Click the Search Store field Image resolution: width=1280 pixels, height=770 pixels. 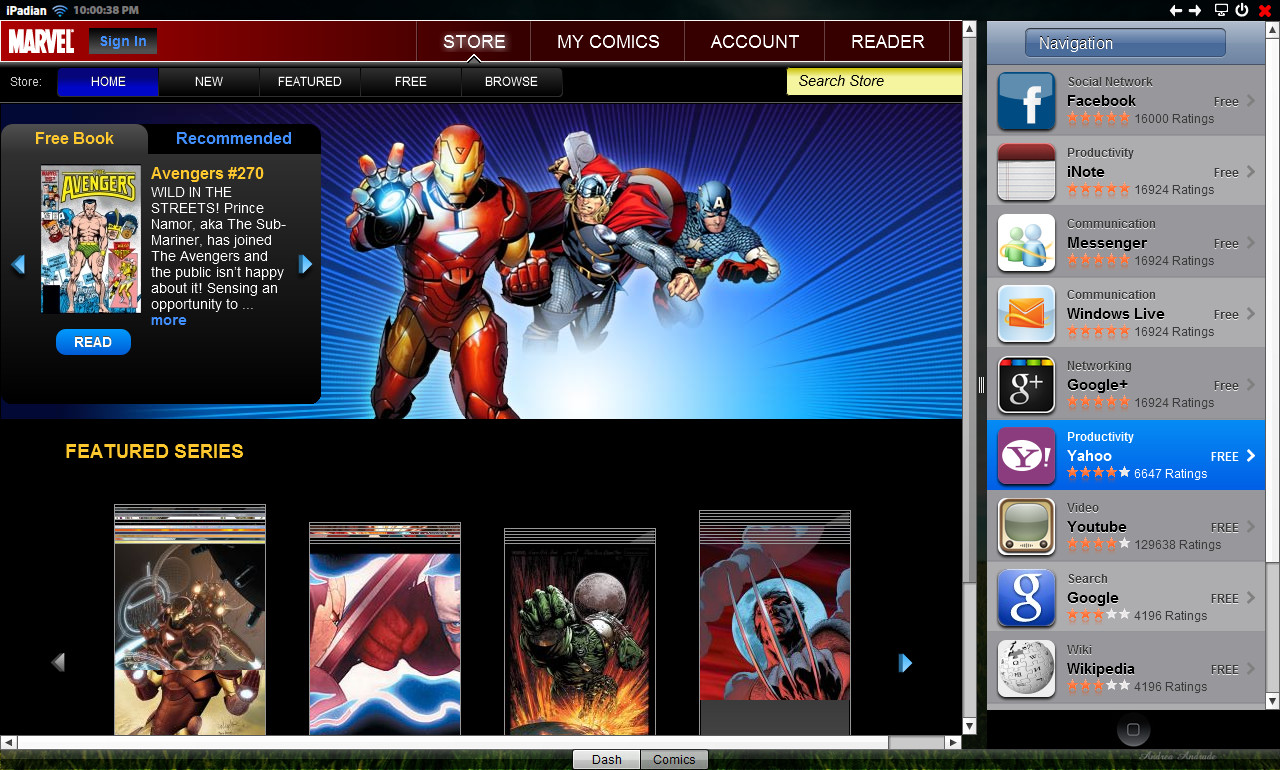pyautogui.click(x=875, y=82)
